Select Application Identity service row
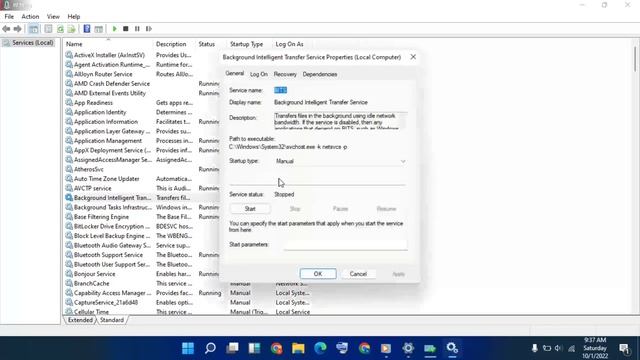Screen dimensions: 640x360 click(x=100, y=112)
